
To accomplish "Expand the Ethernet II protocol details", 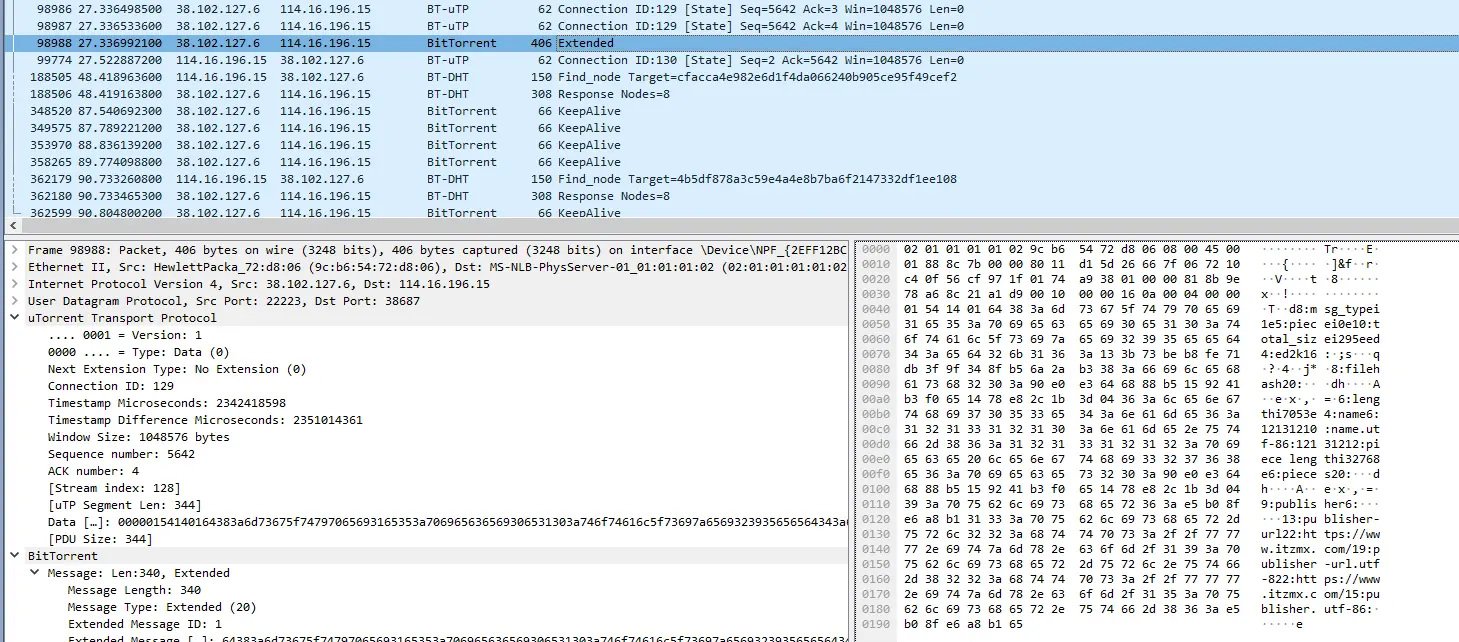I will (x=14, y=267).
